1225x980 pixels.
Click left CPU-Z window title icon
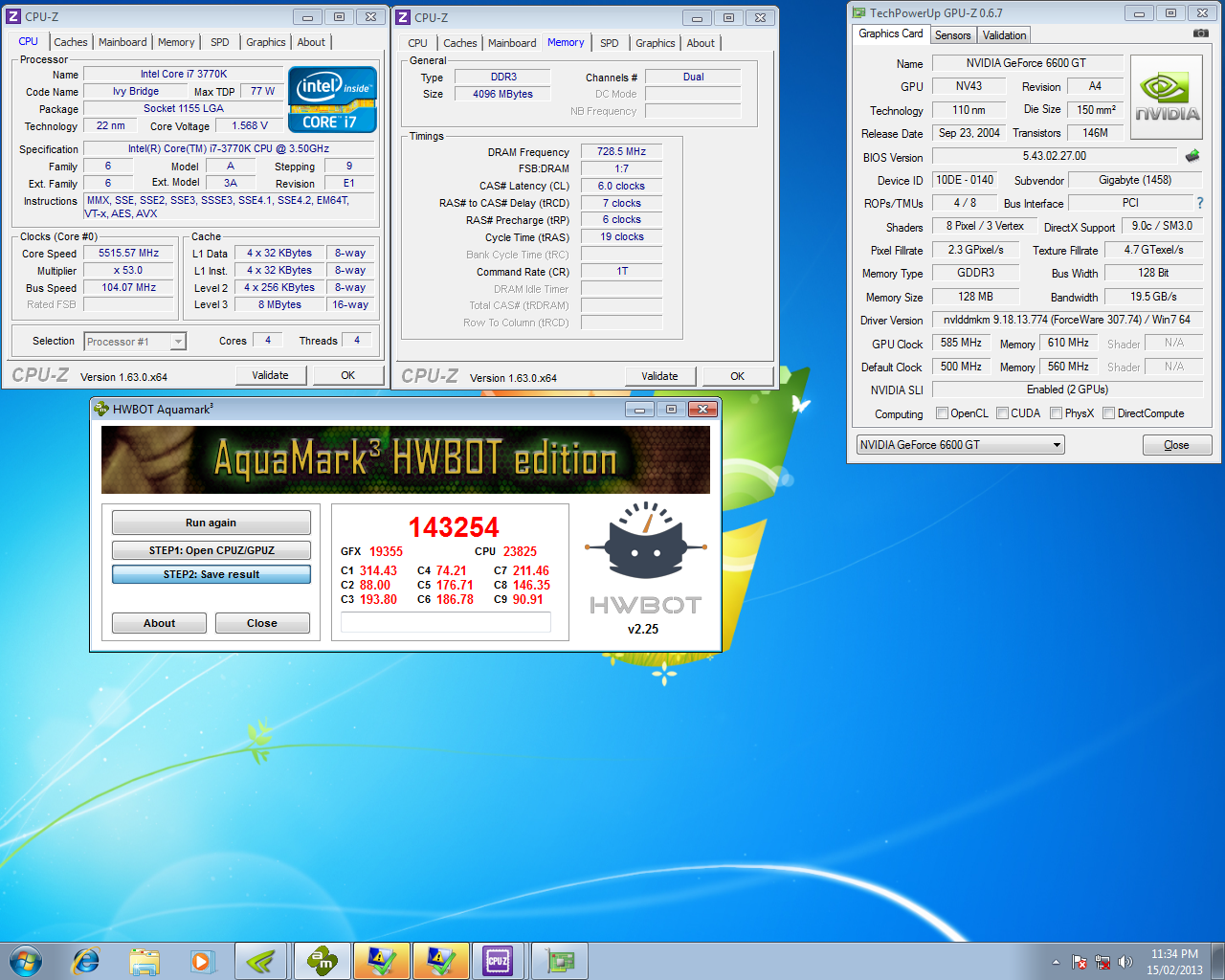13,16
